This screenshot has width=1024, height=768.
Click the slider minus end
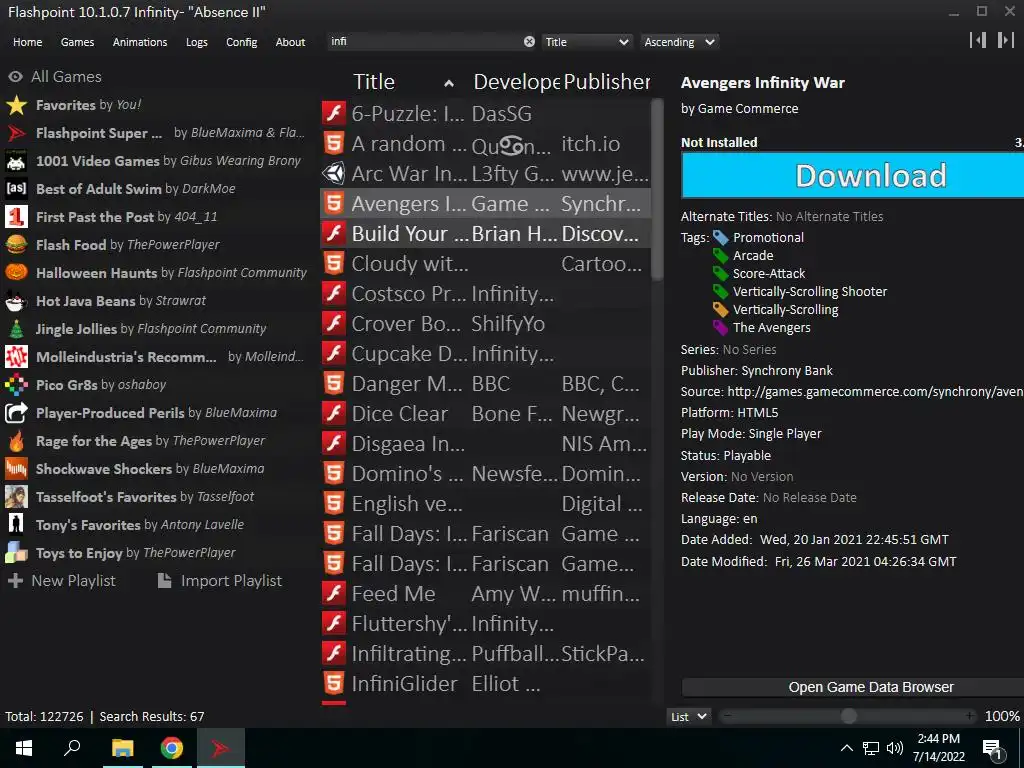coord(728,716)
